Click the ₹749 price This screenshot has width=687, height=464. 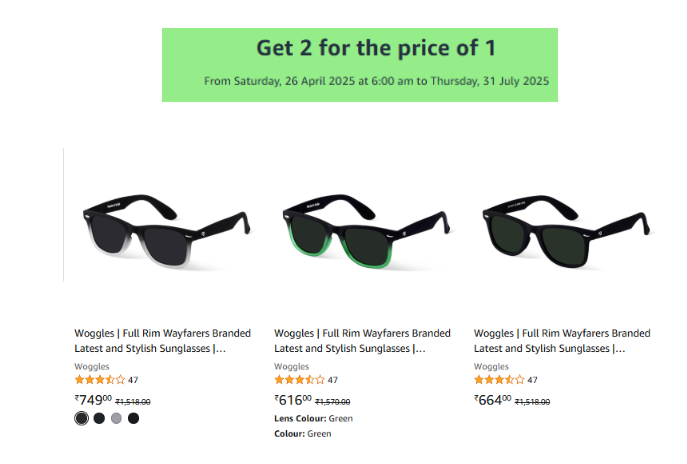[93, 400]
